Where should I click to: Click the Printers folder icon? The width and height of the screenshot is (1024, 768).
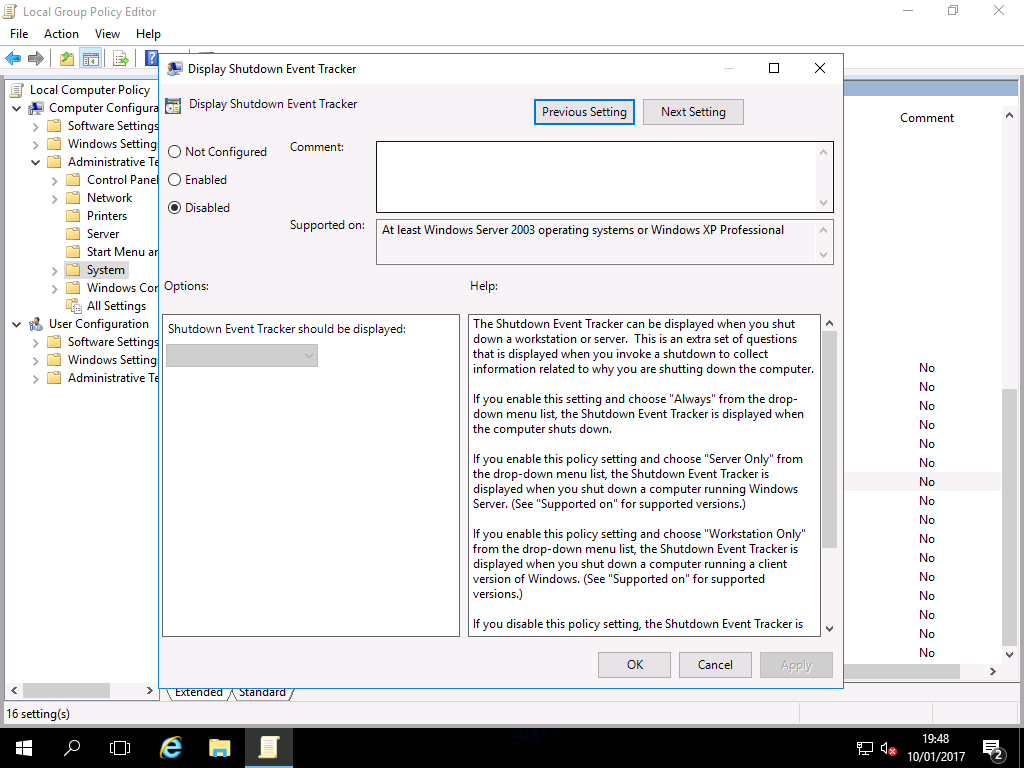[74, 216]
